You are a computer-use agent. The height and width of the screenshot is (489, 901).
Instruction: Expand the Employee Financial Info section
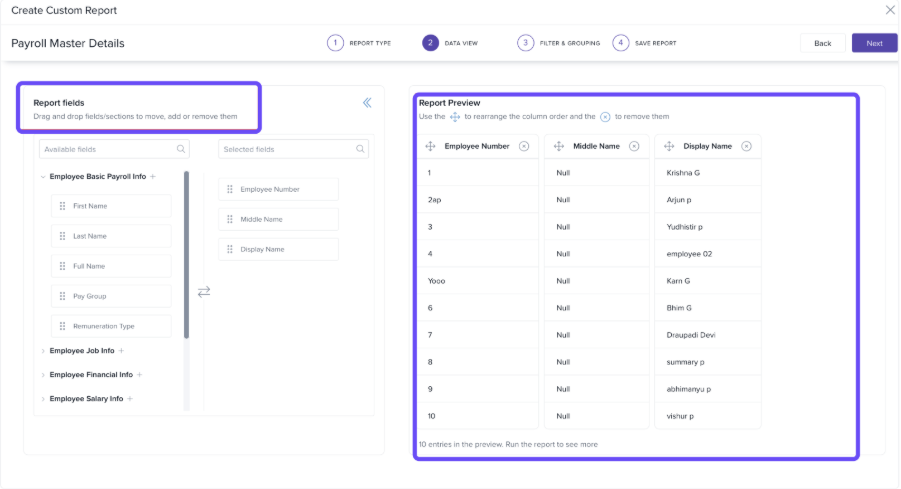coord(43,375)
